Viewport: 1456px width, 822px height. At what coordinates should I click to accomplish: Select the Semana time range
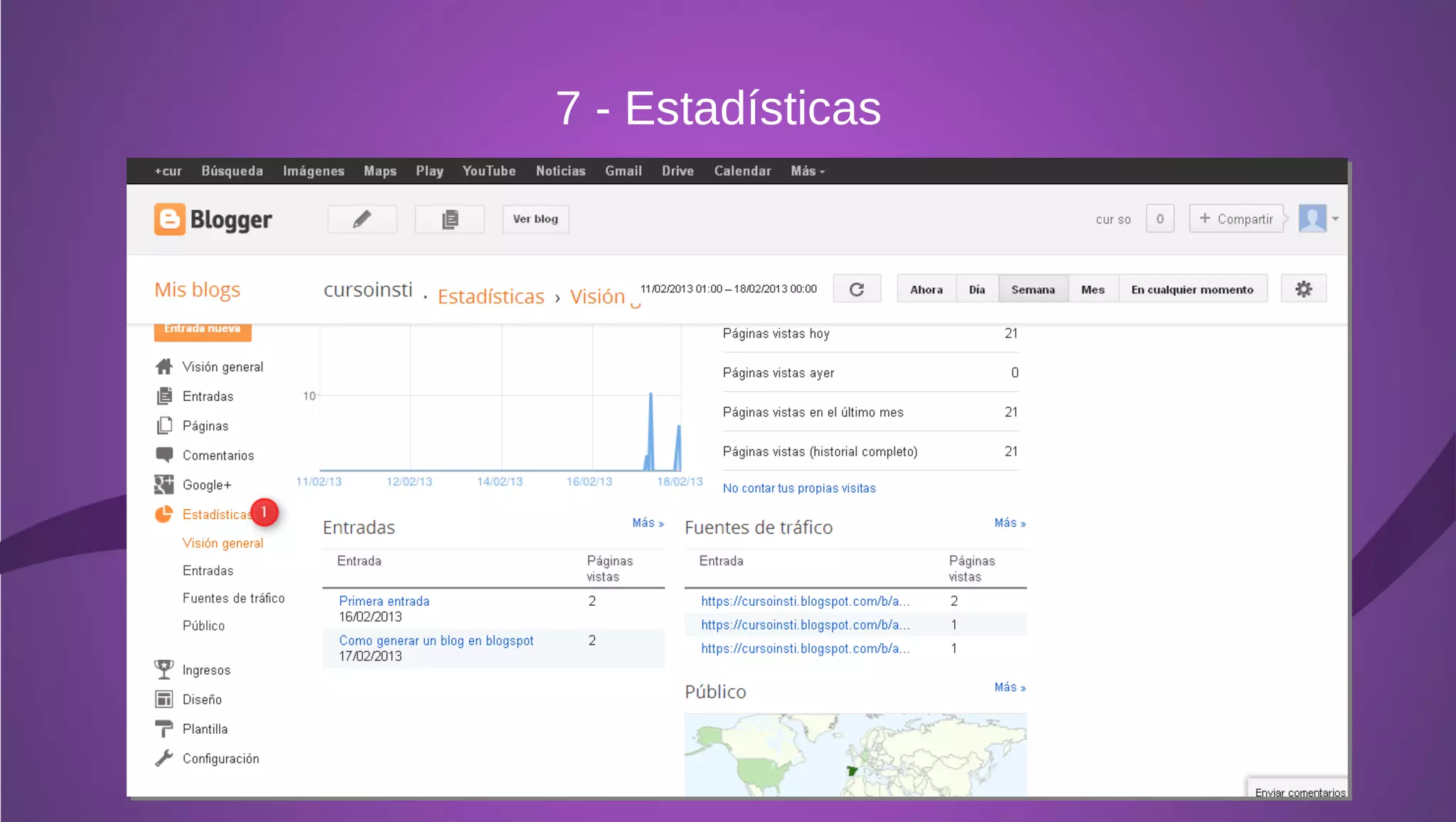(x=1033, y=289)
